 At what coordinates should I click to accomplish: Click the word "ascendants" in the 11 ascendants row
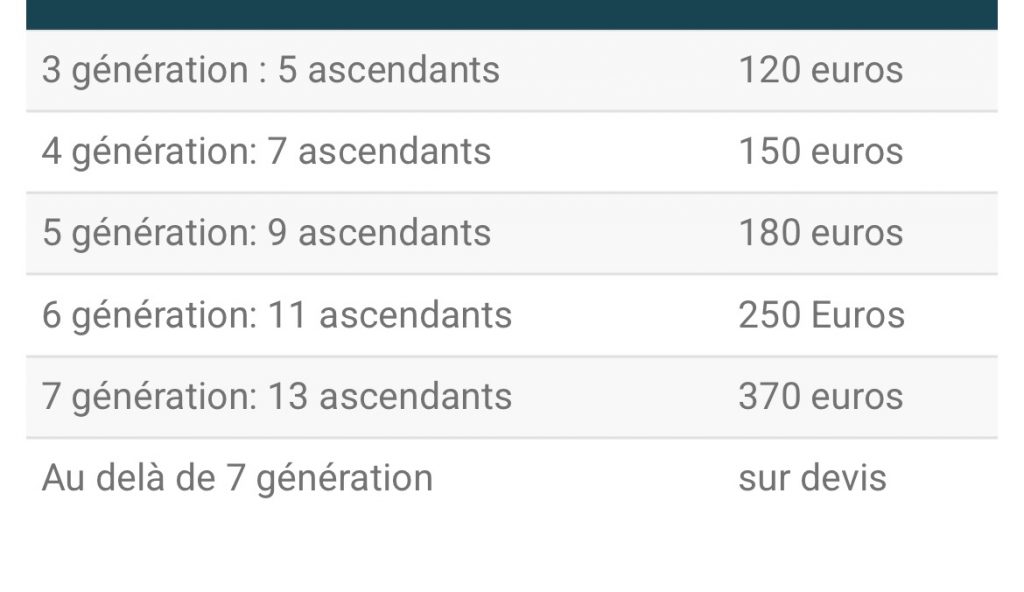(x=415, y=315)
